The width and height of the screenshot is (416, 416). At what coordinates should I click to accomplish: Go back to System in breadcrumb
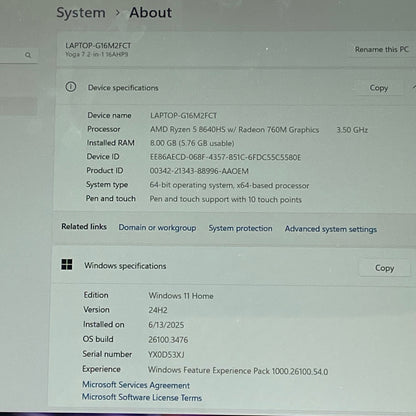(x=81, y=13)
